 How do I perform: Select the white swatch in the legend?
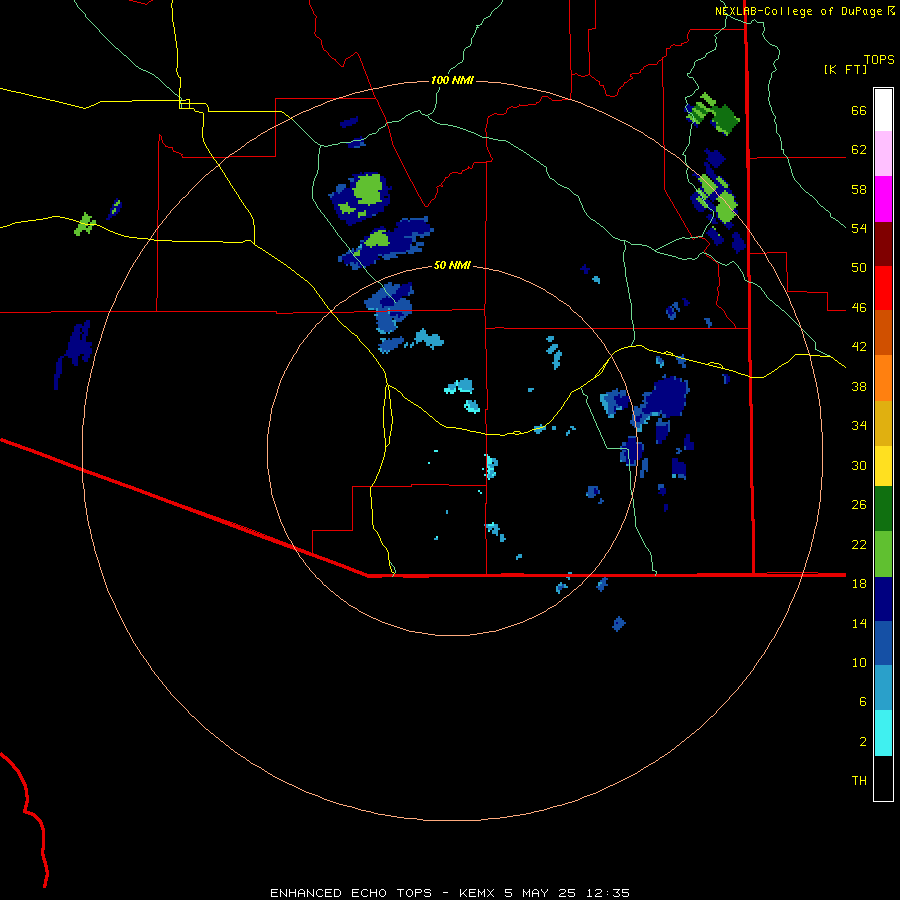[x=883, y=110]
